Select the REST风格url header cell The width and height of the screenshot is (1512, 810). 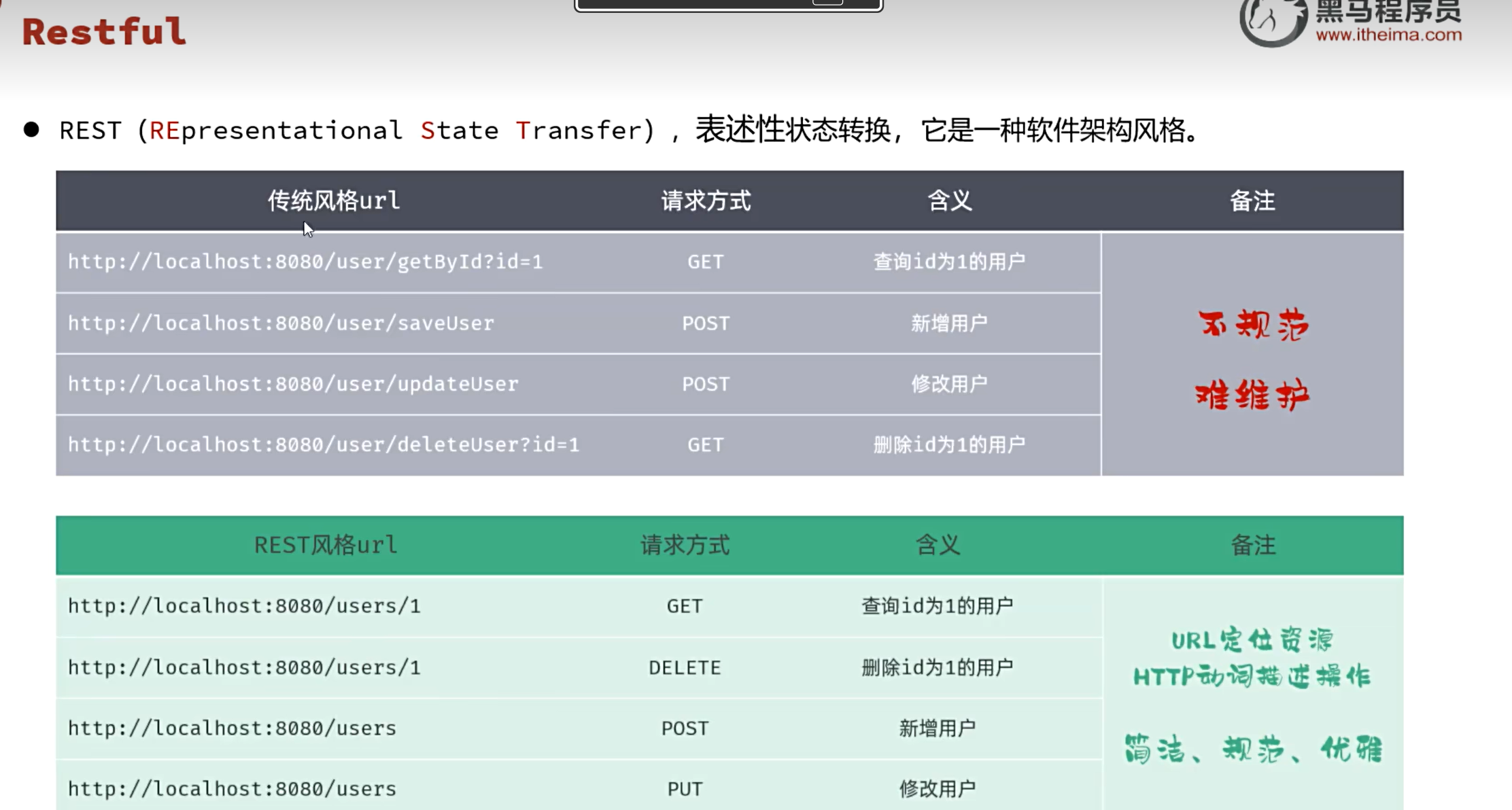(326, 545)
